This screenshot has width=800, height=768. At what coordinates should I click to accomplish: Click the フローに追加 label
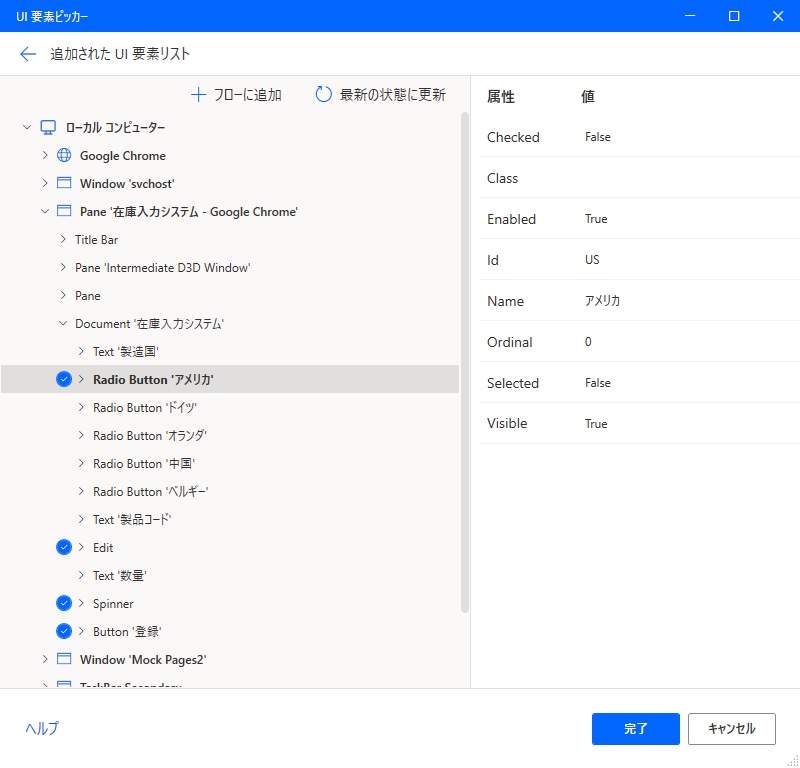247,95
